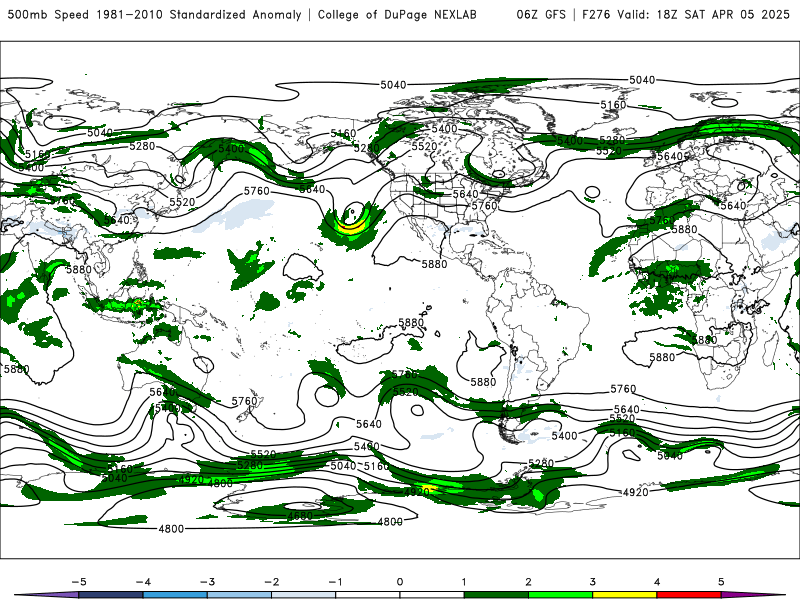
Task: Click the red 4 to 5 colorbar segment
Action: pos(689,595)
